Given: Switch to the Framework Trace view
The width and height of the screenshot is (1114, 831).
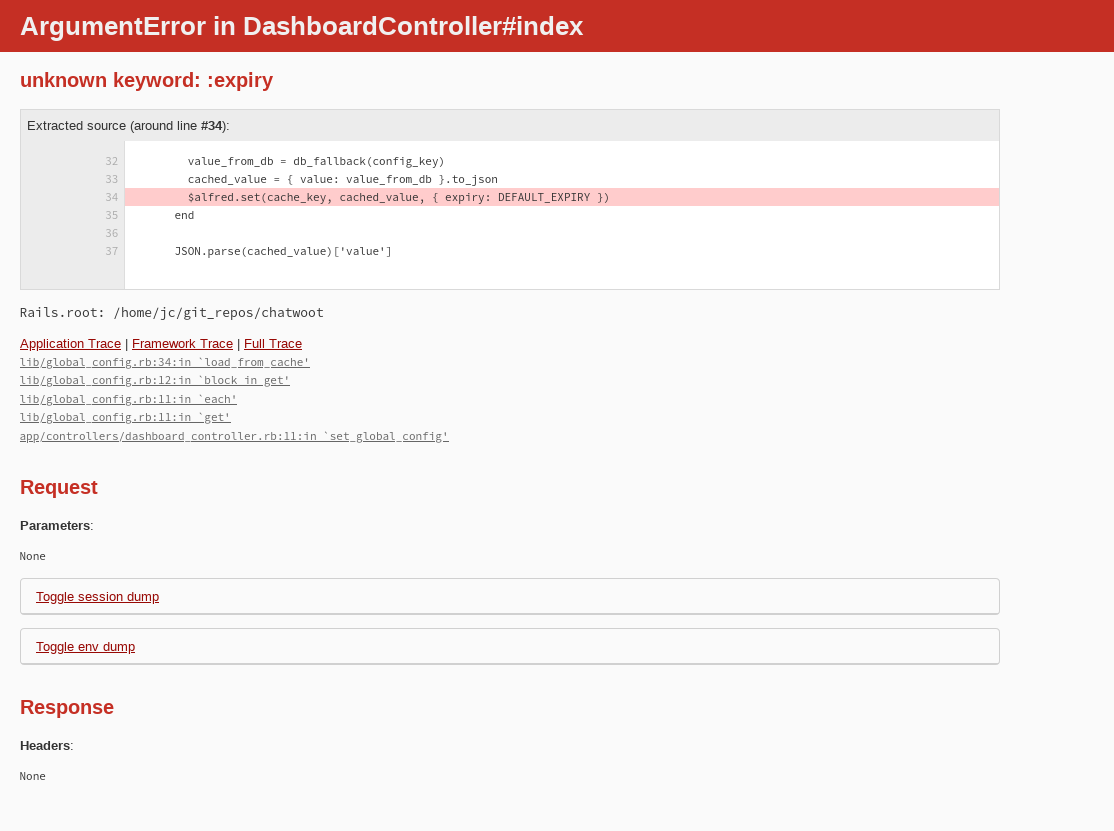Looking at the screenshot, I should point(182,343).
